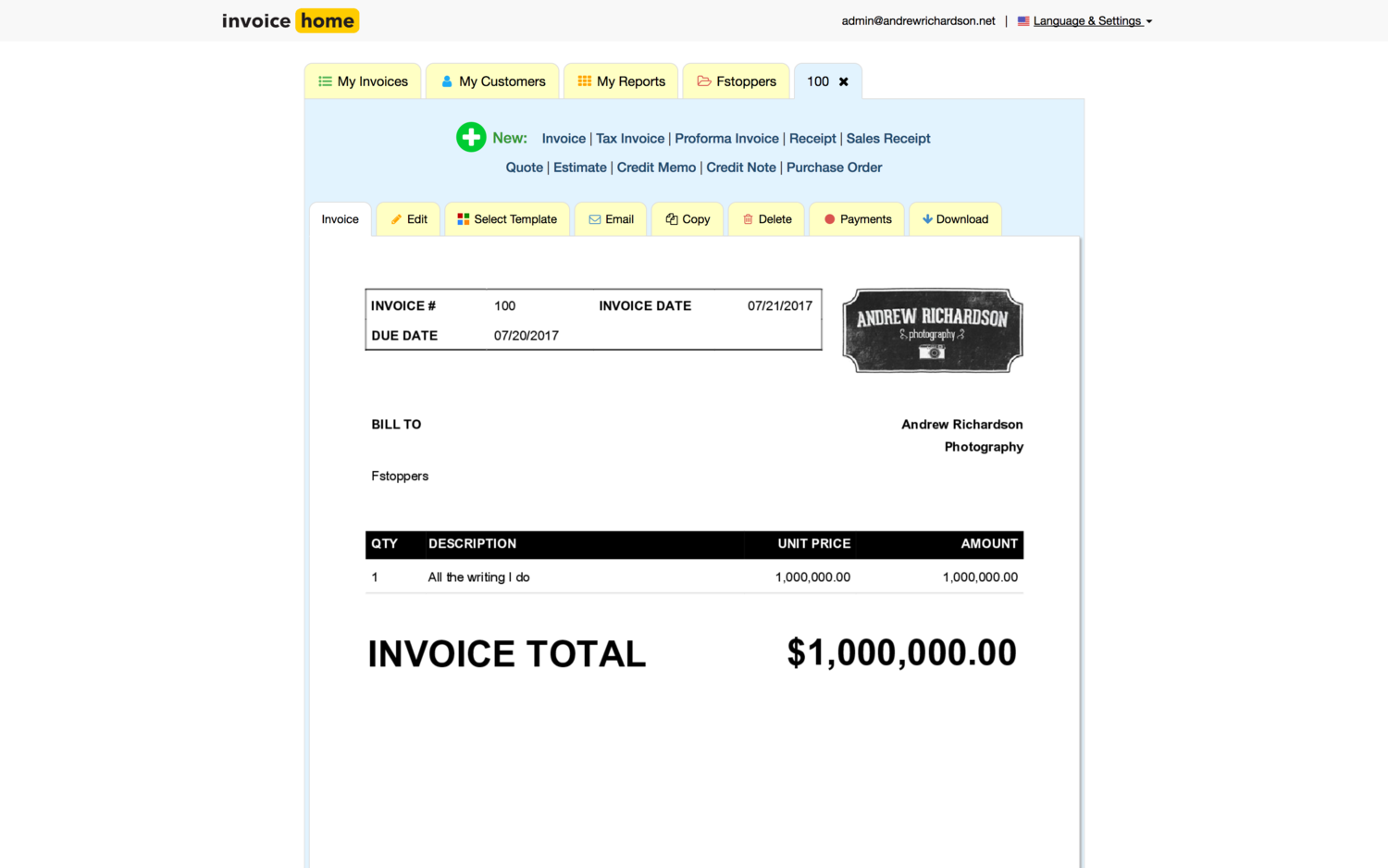Click the Fstoppers folder icon
Viewport: 1388px width, 868px height.
tap(703, 81)
